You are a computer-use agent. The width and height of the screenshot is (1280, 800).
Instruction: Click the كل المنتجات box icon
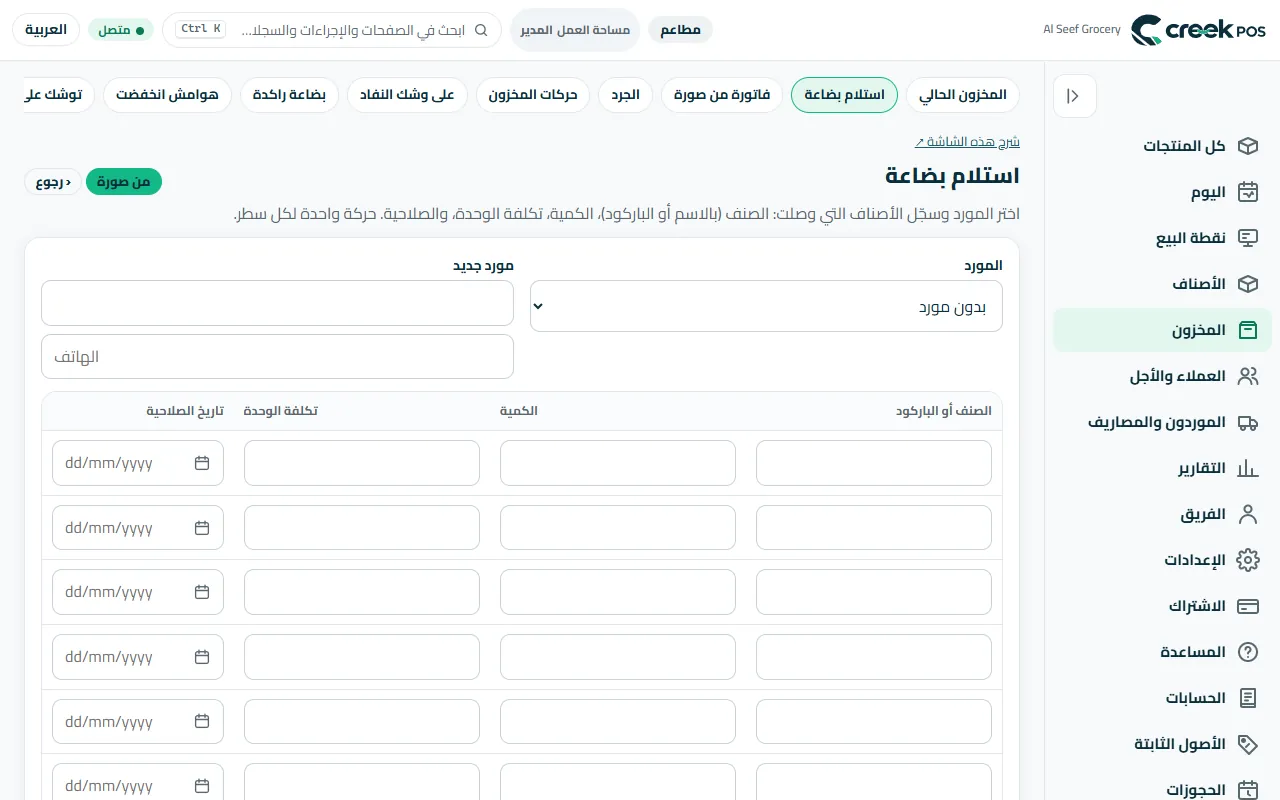(1247, 146)
